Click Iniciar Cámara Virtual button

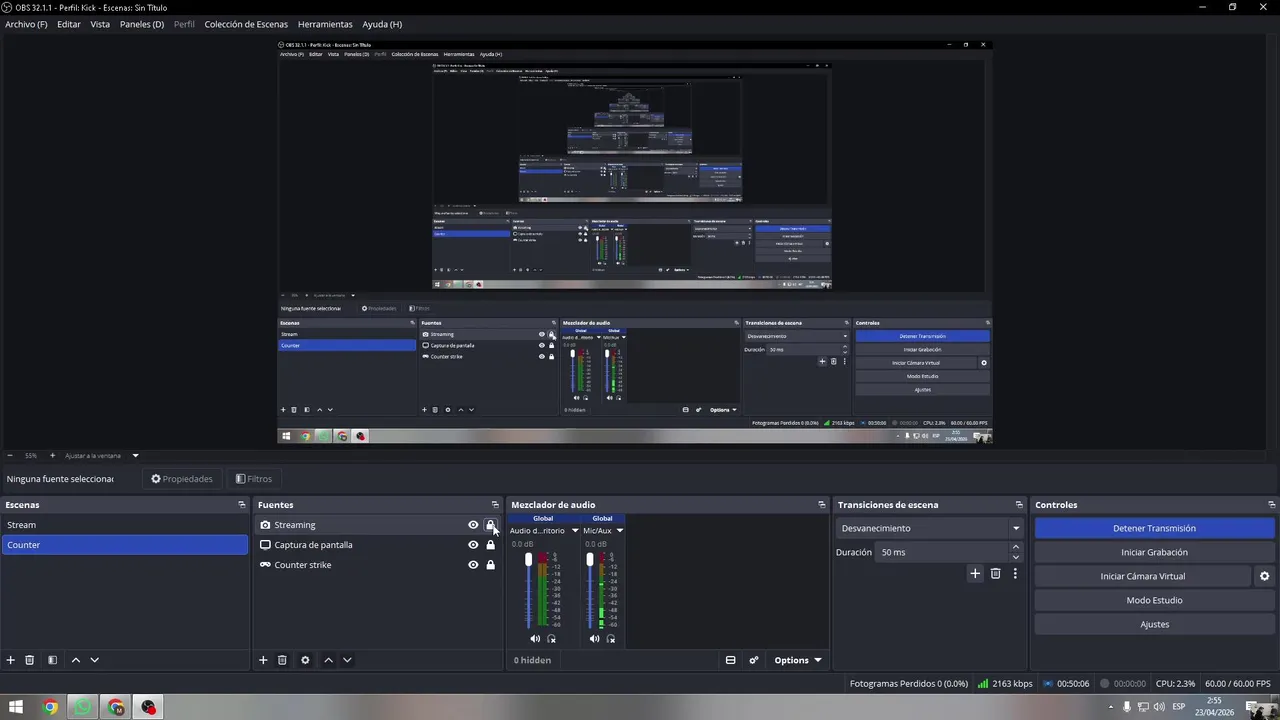point(1143,576)
